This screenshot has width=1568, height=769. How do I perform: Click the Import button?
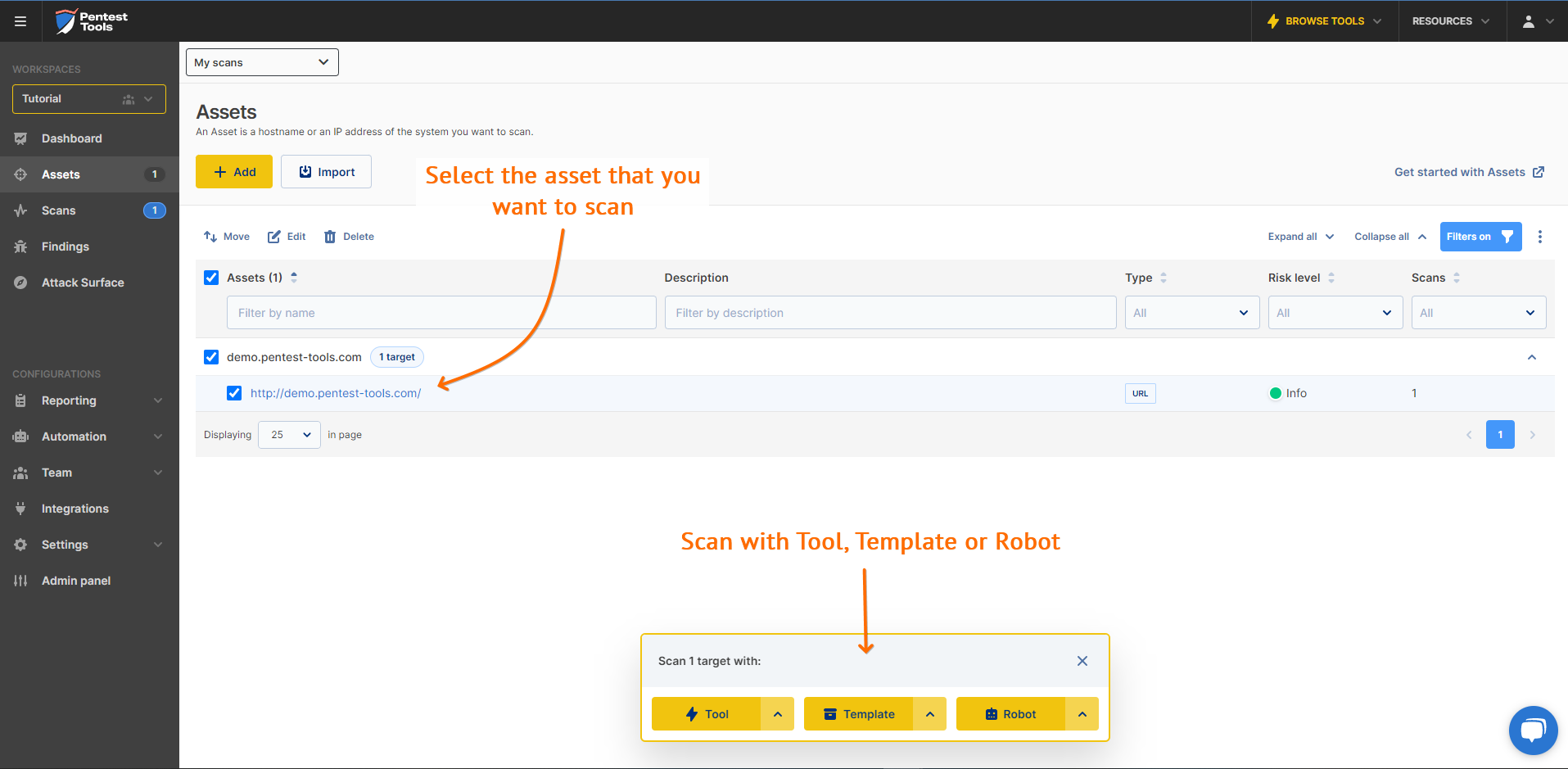(326, 172)
